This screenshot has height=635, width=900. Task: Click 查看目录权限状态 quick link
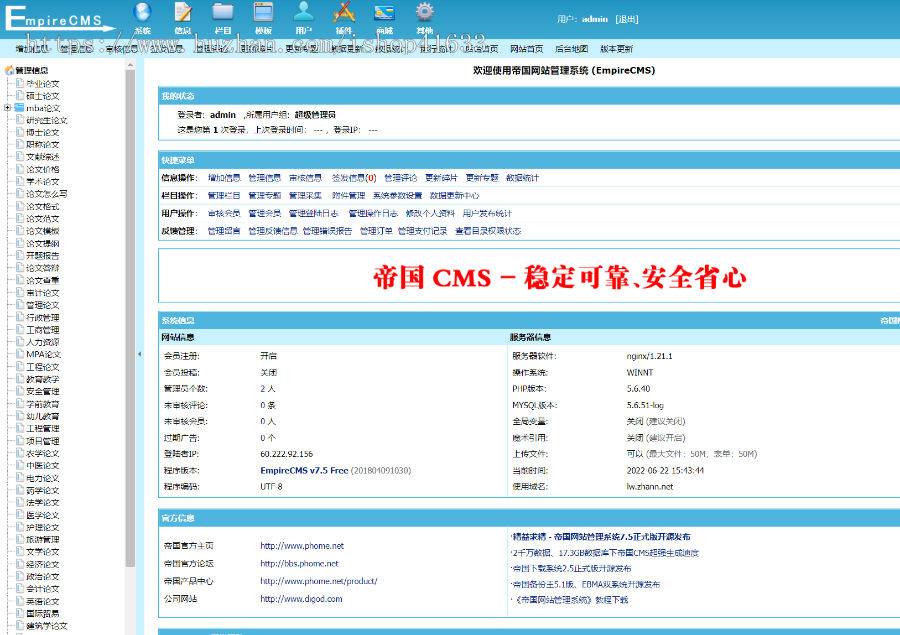pos(488,231)
